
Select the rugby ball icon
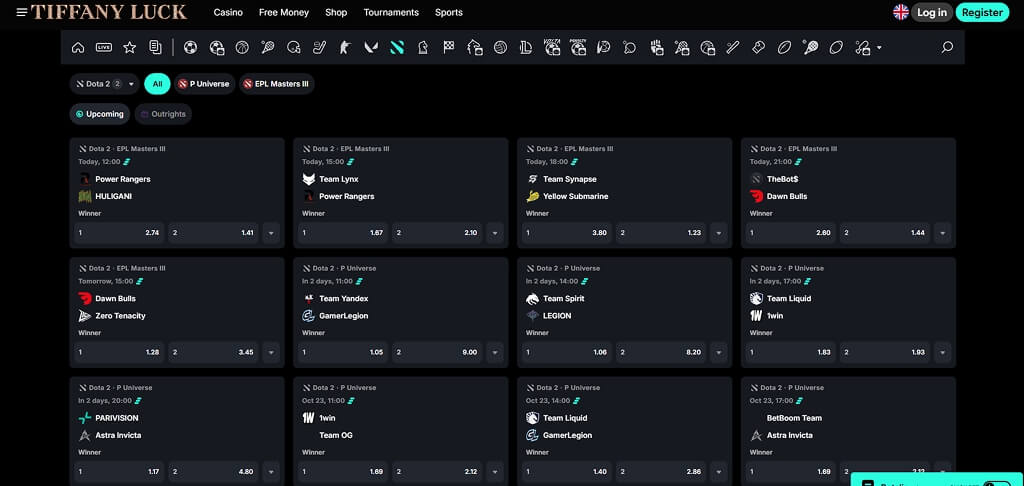coord(784,47)
